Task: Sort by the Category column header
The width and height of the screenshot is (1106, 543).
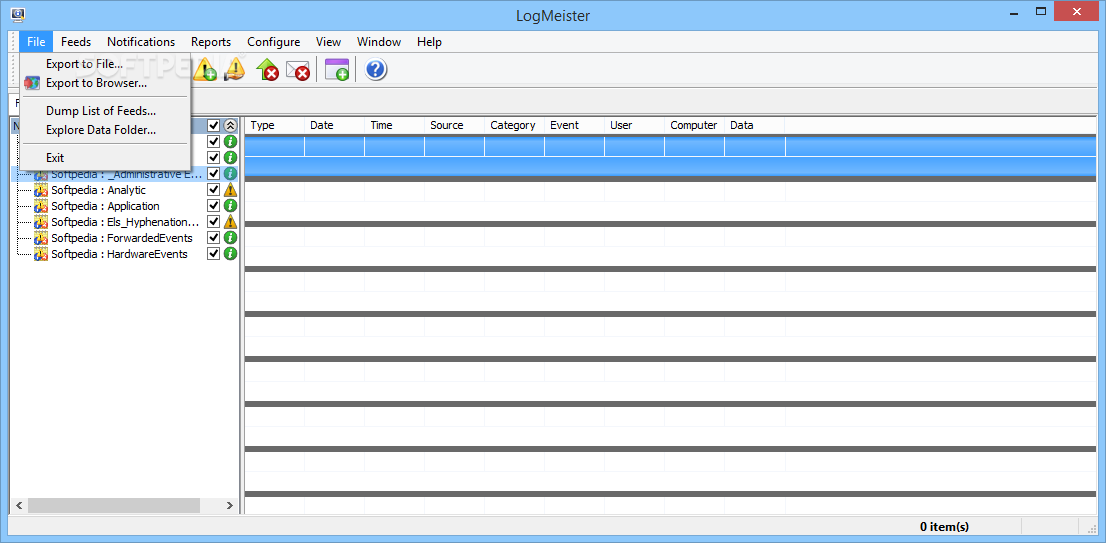Action: (514, 126)
